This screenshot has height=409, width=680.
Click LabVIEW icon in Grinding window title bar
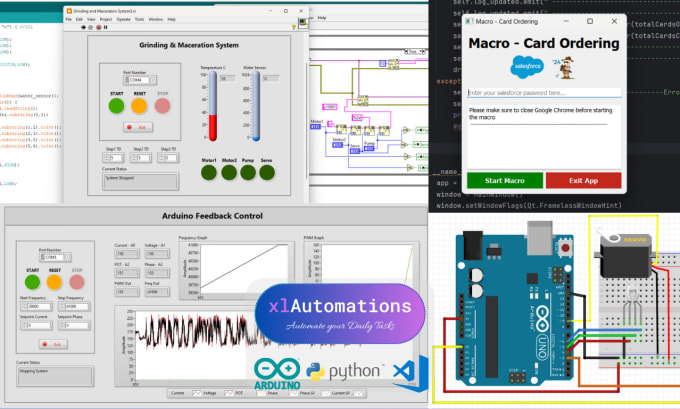69,11
